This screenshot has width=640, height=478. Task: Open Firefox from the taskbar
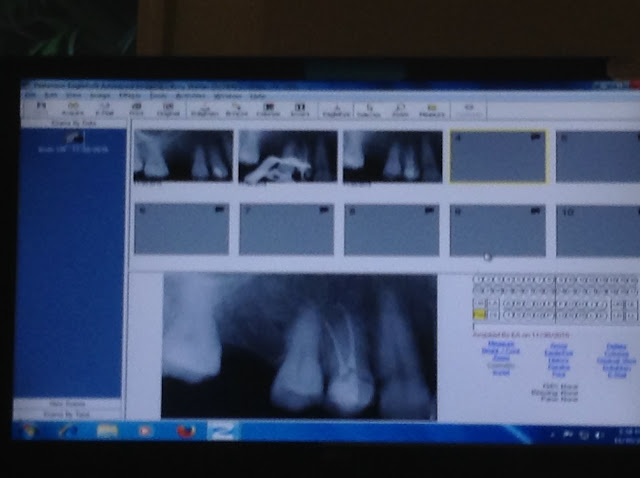pos(186,431)
